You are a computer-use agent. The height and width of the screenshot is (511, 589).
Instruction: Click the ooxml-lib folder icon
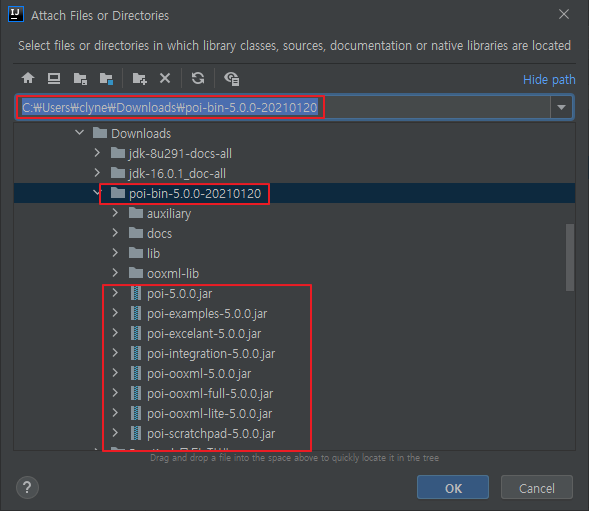136,273
